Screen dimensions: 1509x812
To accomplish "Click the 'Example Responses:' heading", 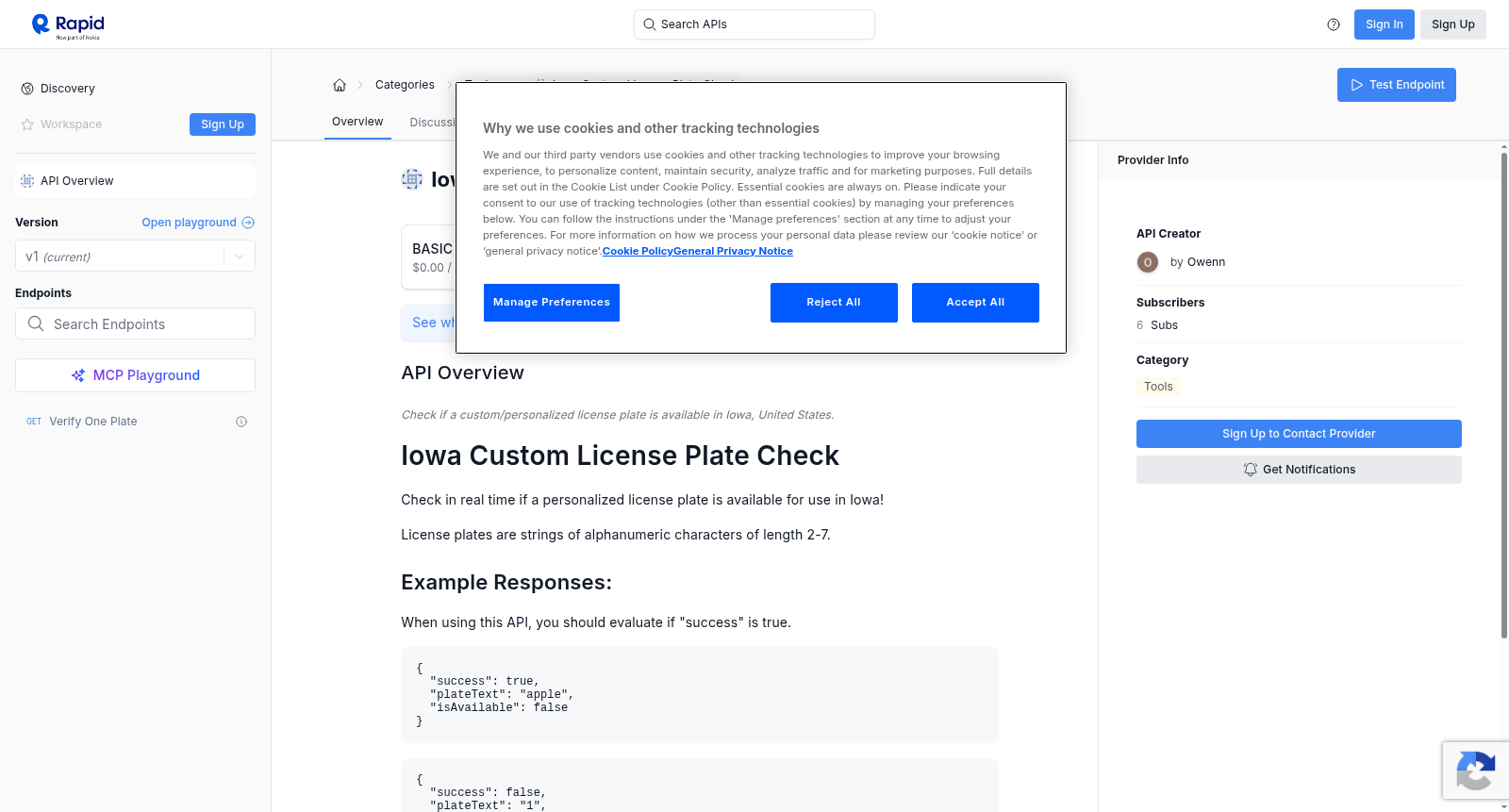I will (x=506, y=583).
